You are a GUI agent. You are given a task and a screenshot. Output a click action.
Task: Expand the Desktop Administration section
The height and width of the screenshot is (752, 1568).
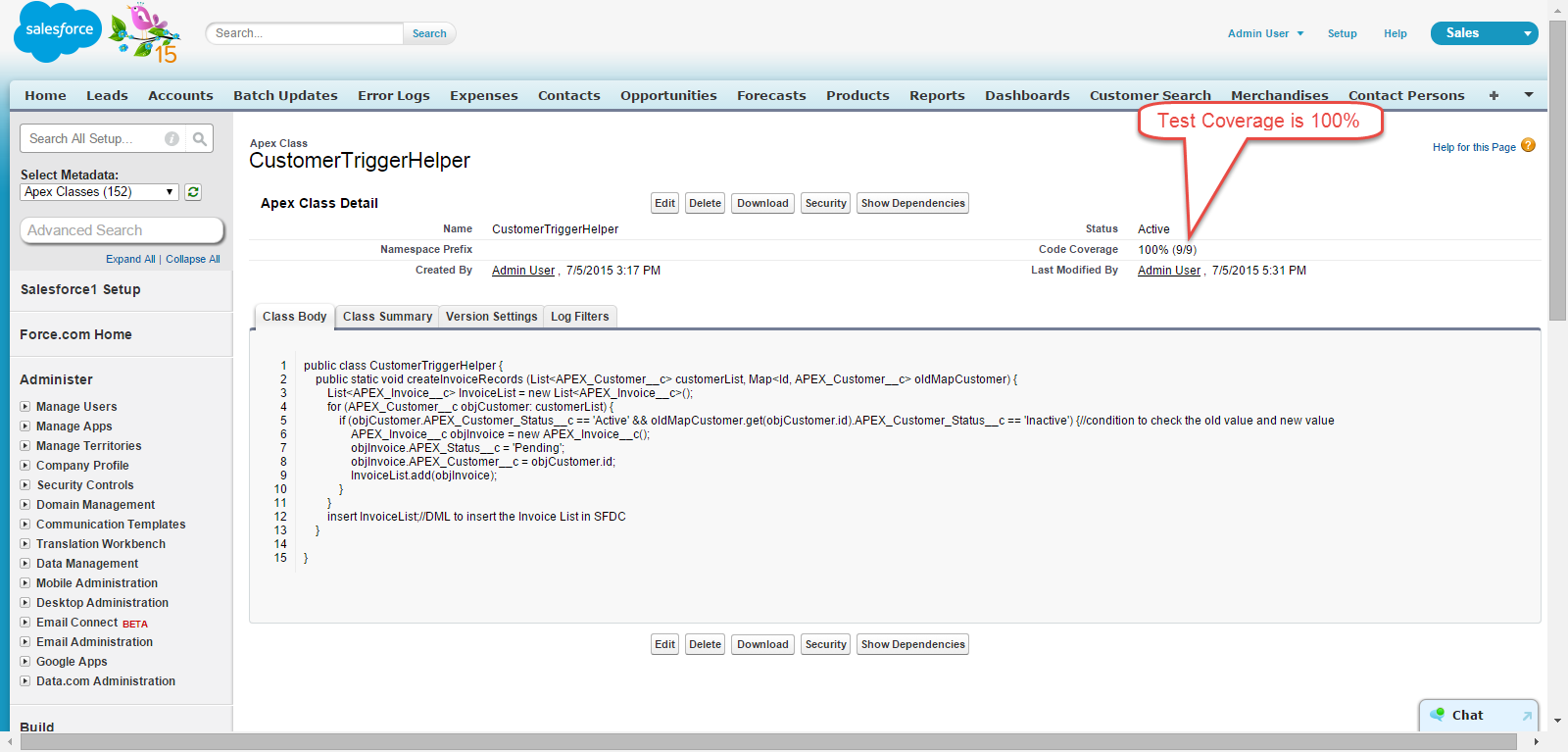[x=25, y=602]
